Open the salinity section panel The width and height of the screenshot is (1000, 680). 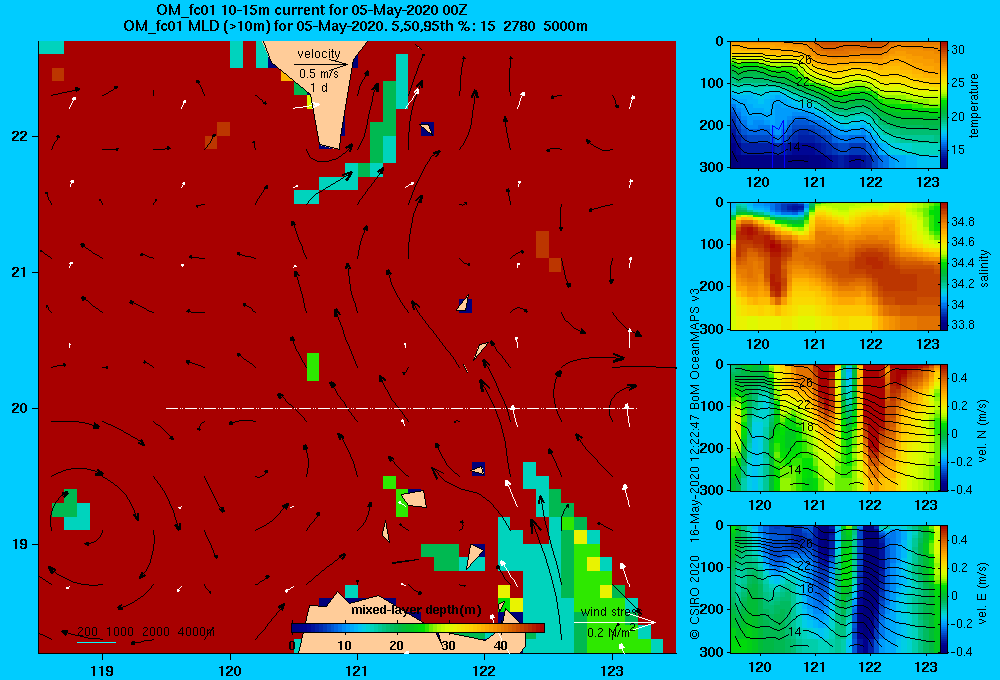tap(834, 266)
